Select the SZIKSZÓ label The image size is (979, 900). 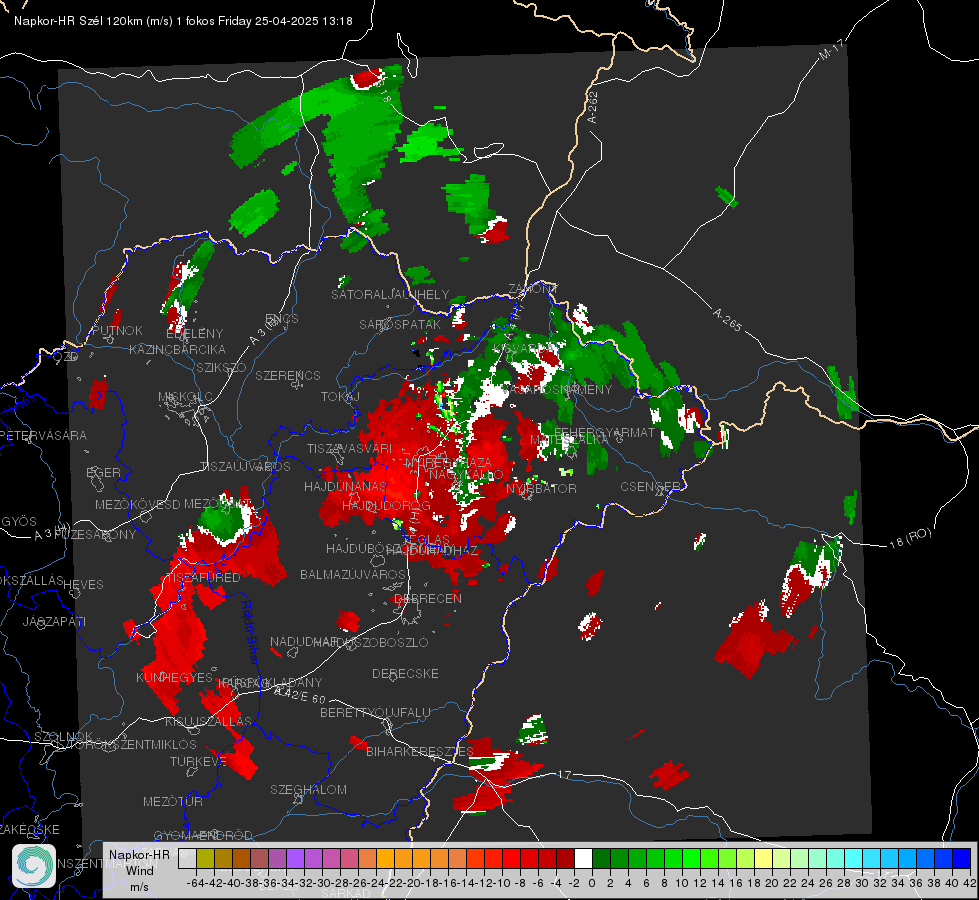coord(222,367)
